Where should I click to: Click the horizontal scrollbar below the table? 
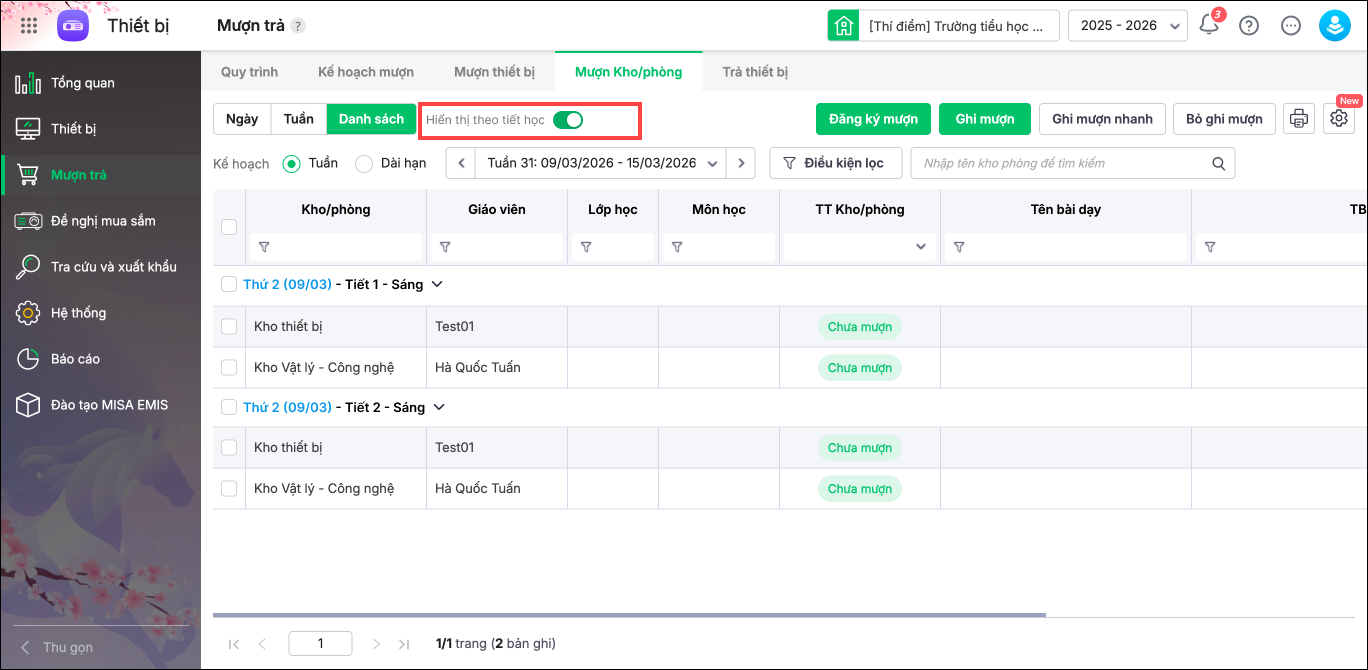(629, 615)
